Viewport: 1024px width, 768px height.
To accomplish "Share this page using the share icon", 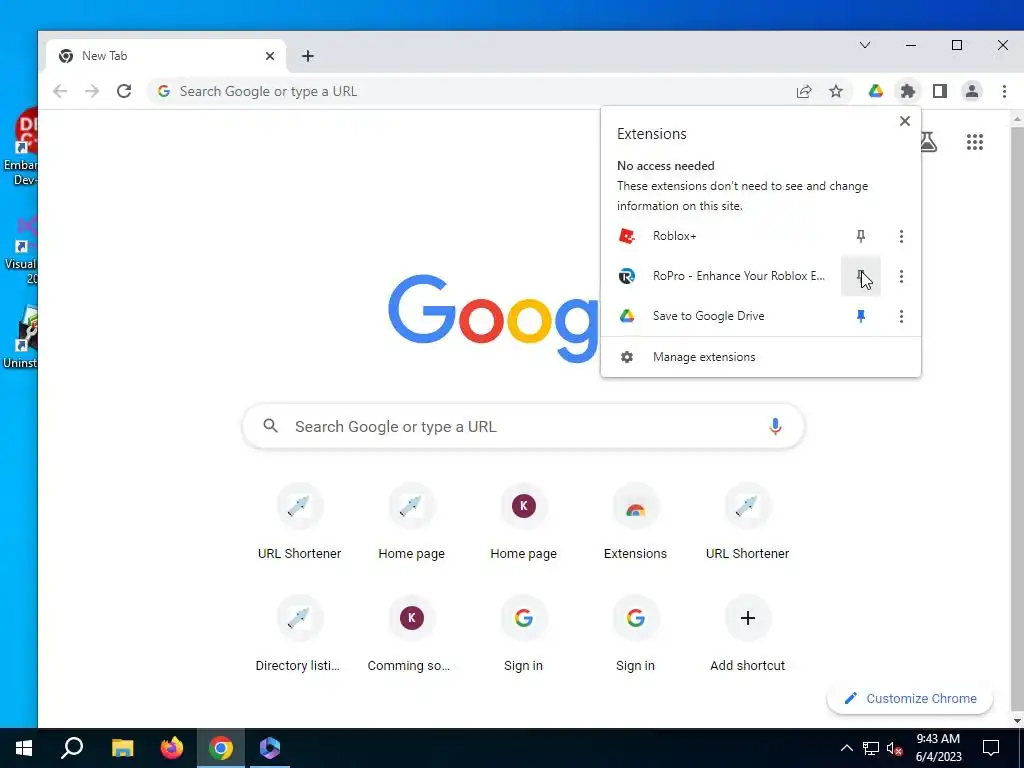I will [804, 91].
